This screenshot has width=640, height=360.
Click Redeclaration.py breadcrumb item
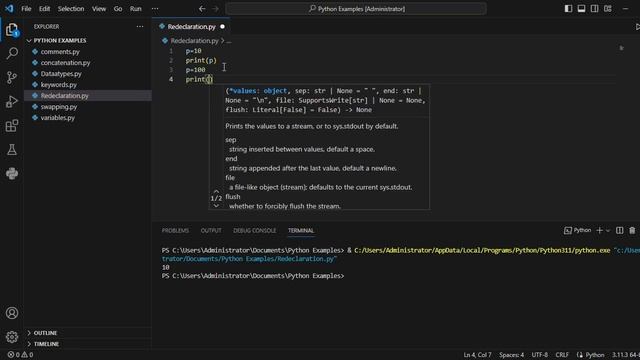tap(194, 41)
